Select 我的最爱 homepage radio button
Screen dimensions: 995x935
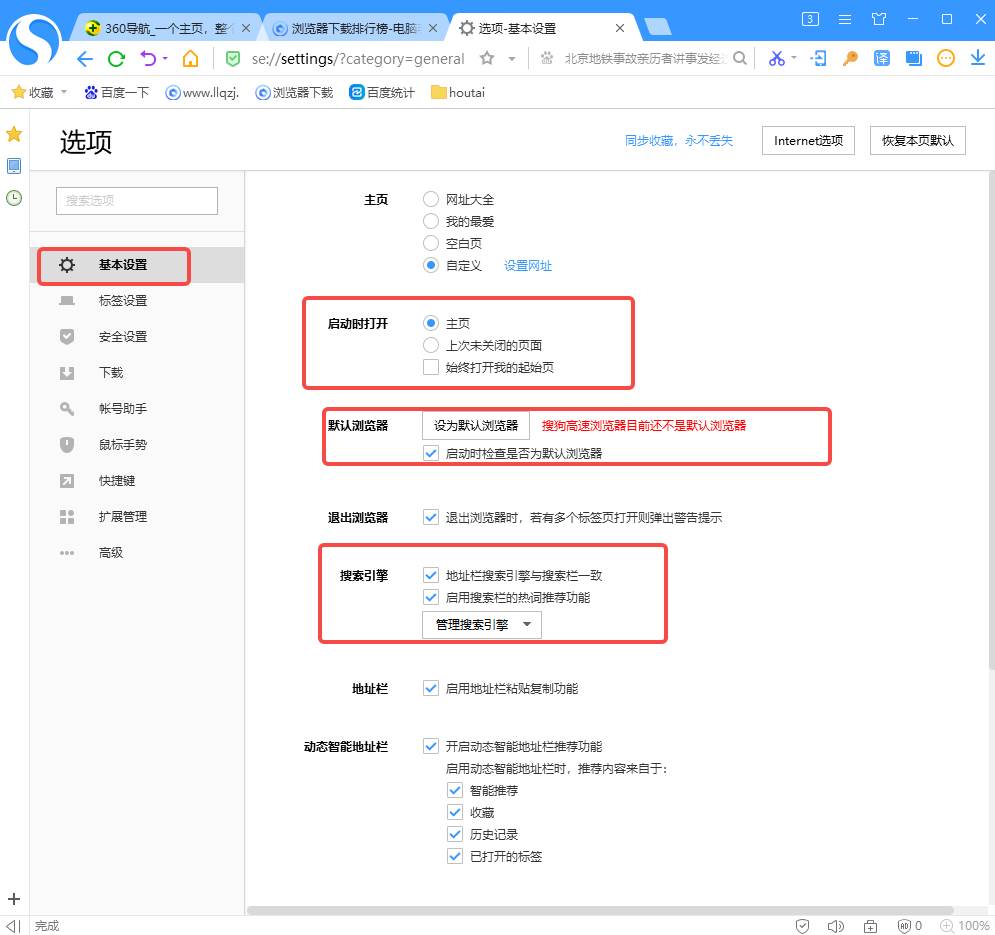tap(431, 221)
